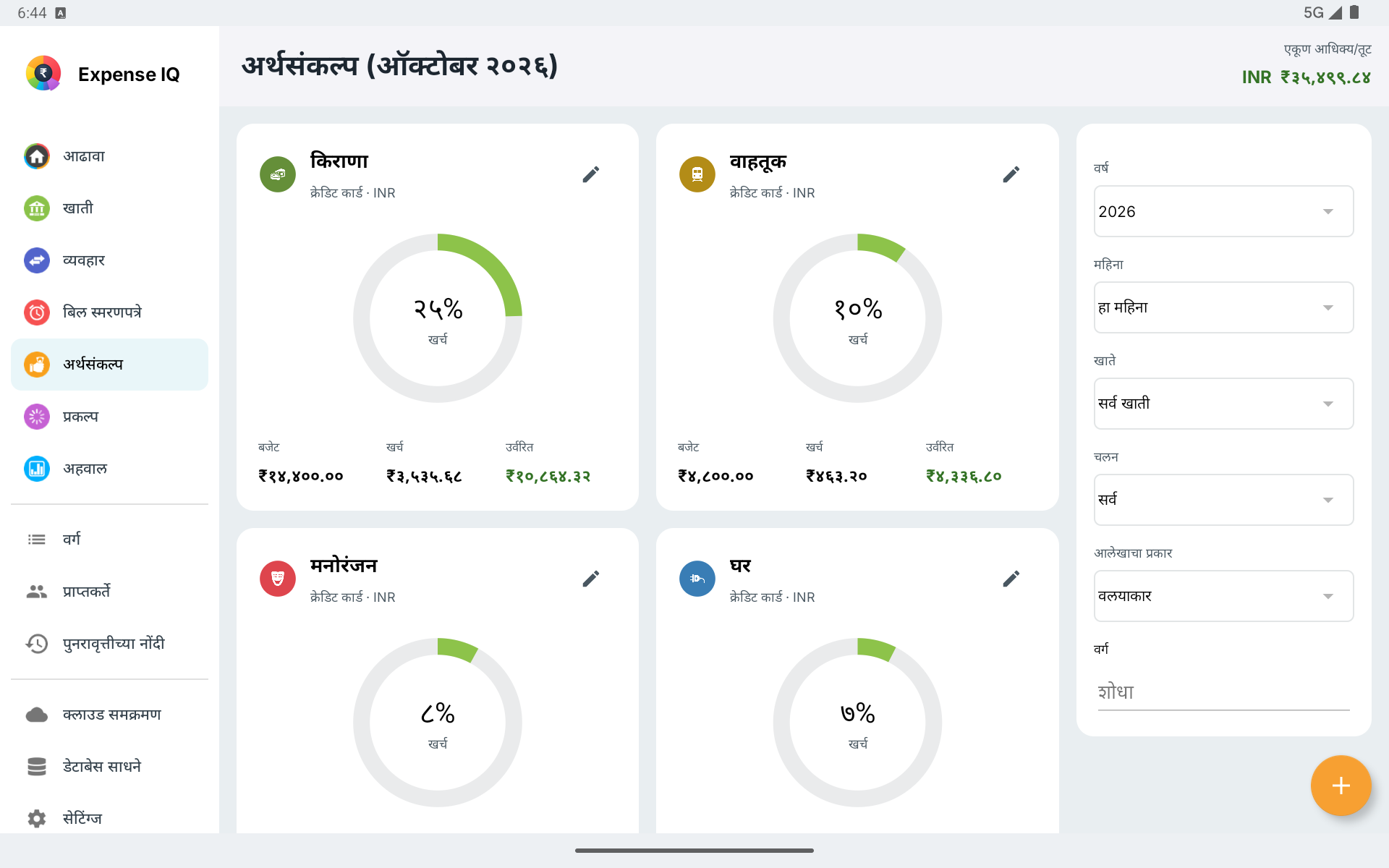
Task: Edit the वाहतूक budget via pencil
Action: 1011,174
